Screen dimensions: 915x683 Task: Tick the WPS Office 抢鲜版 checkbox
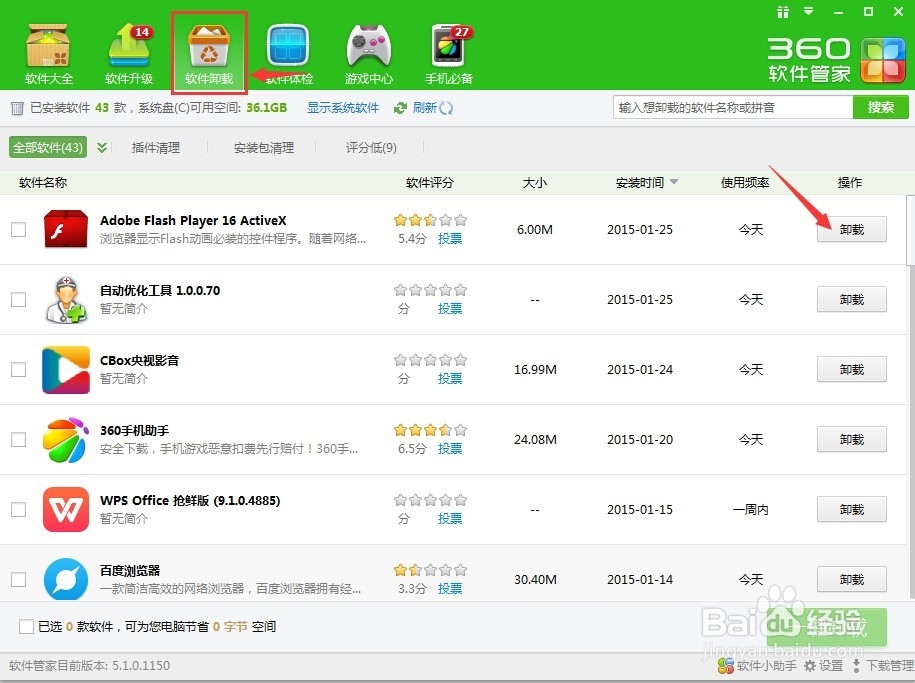point(18,509)
